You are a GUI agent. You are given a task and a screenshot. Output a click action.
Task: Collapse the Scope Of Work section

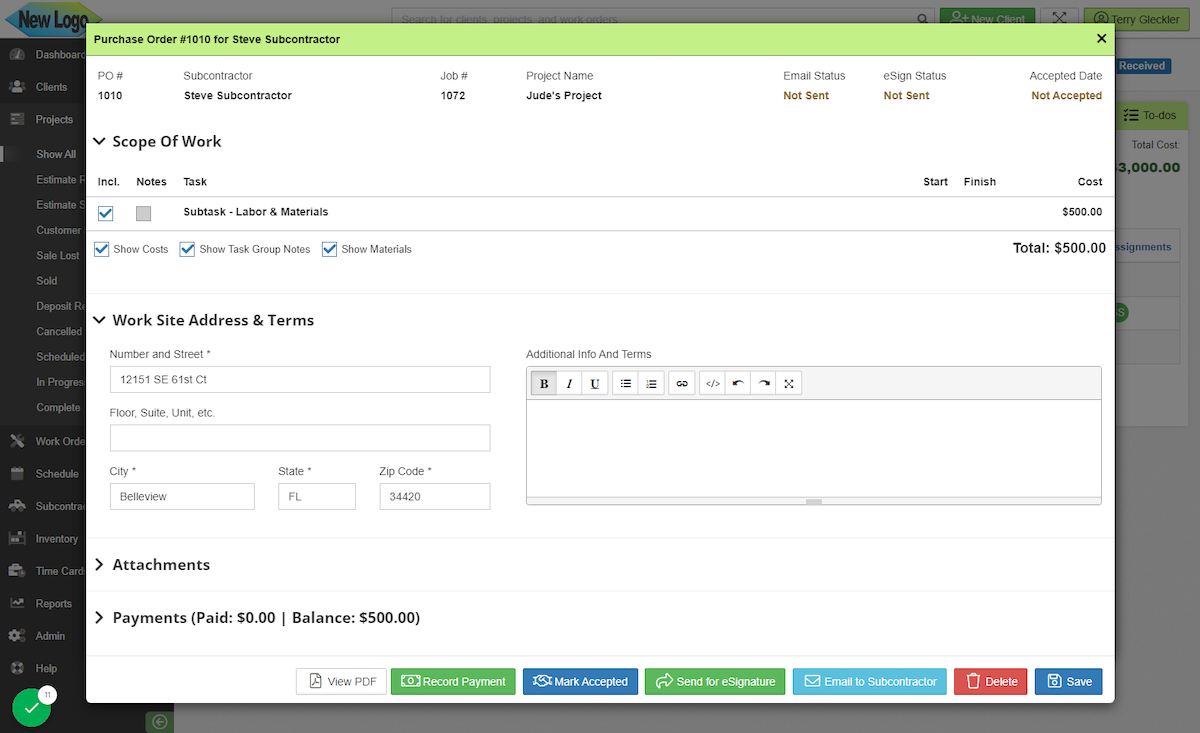click(100, 142)
